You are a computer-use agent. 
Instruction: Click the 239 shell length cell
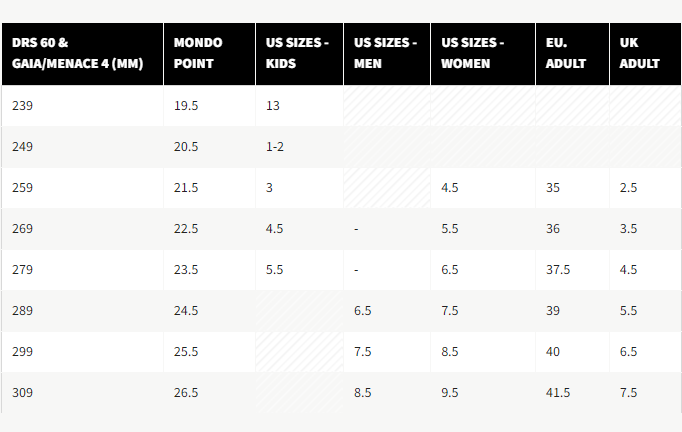point(23,105)
